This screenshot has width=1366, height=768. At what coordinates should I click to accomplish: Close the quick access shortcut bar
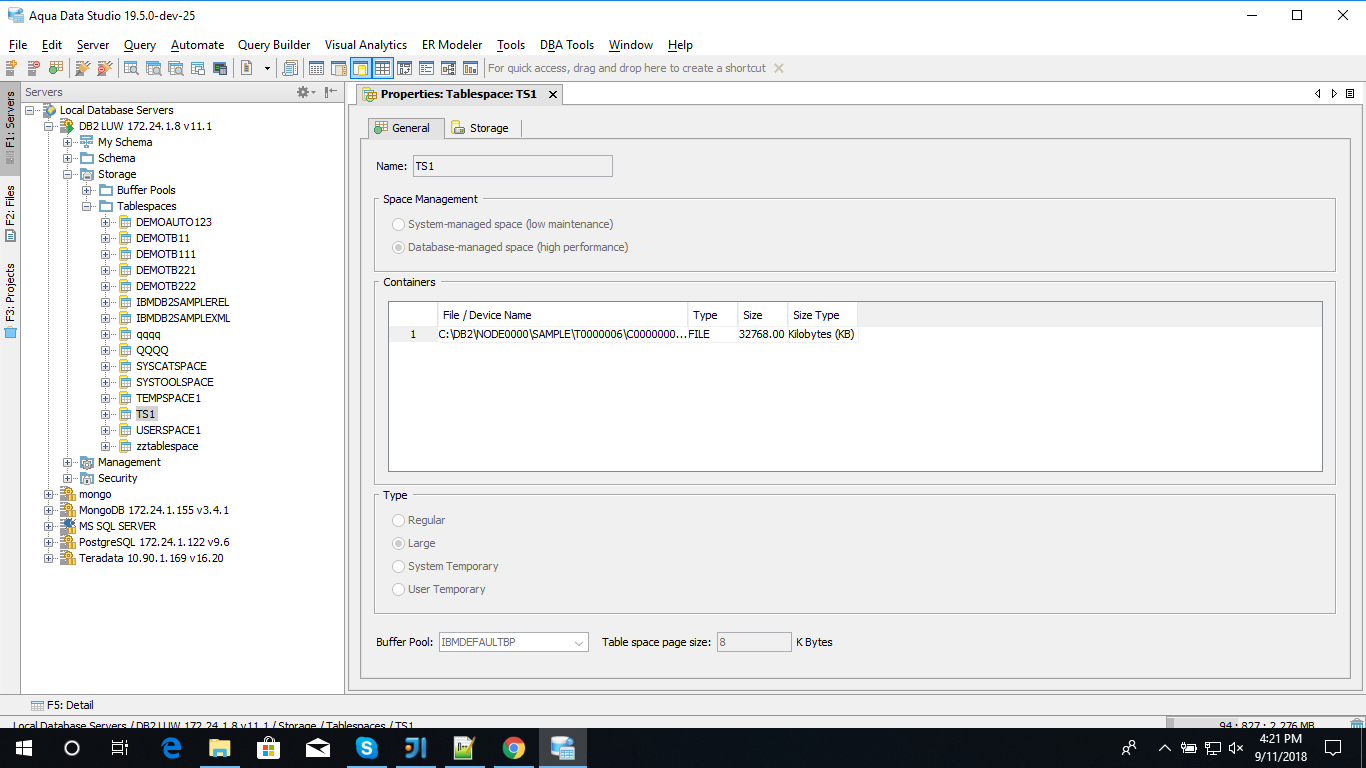click(779, 68)
